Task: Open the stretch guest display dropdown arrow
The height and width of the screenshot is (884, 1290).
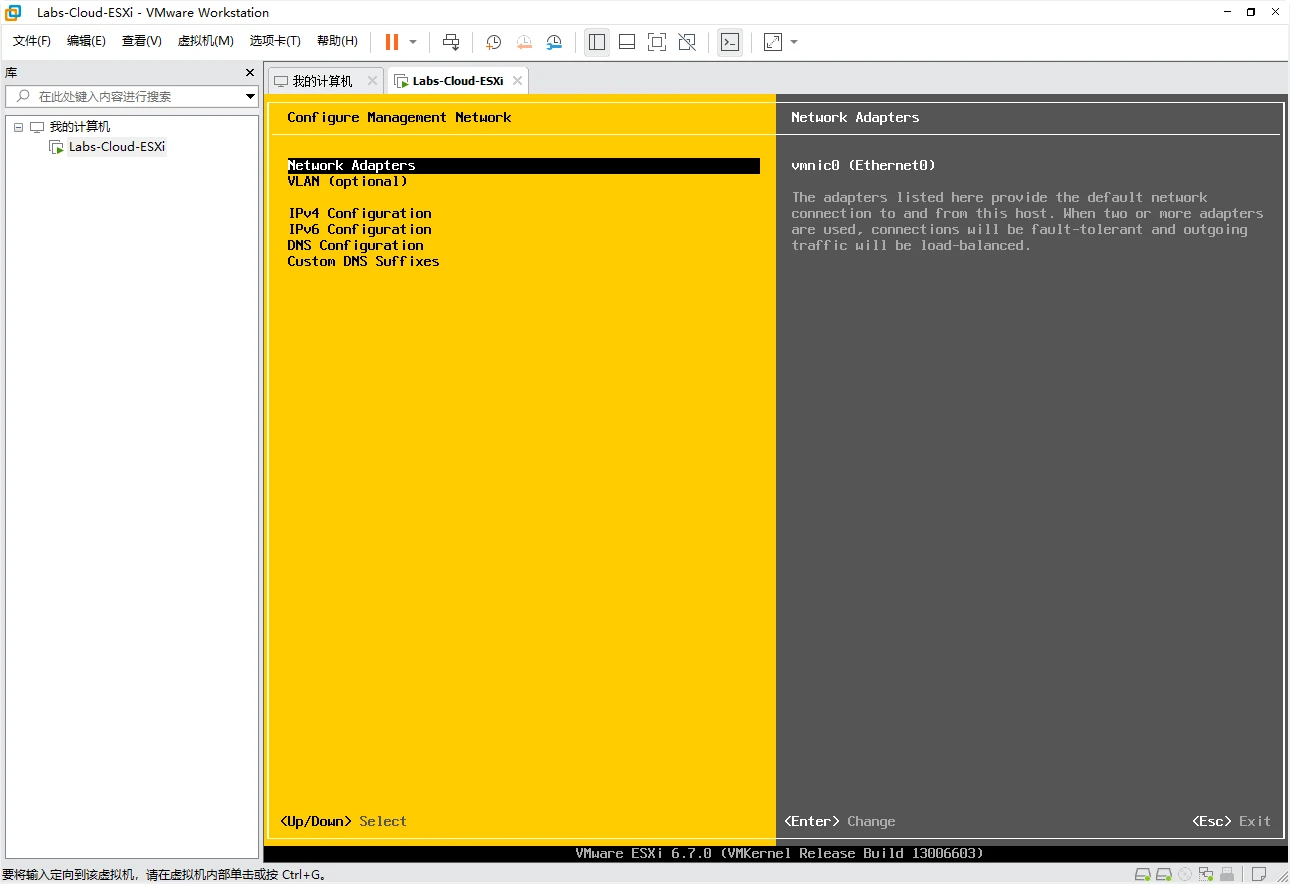Action: pos(794,42)
